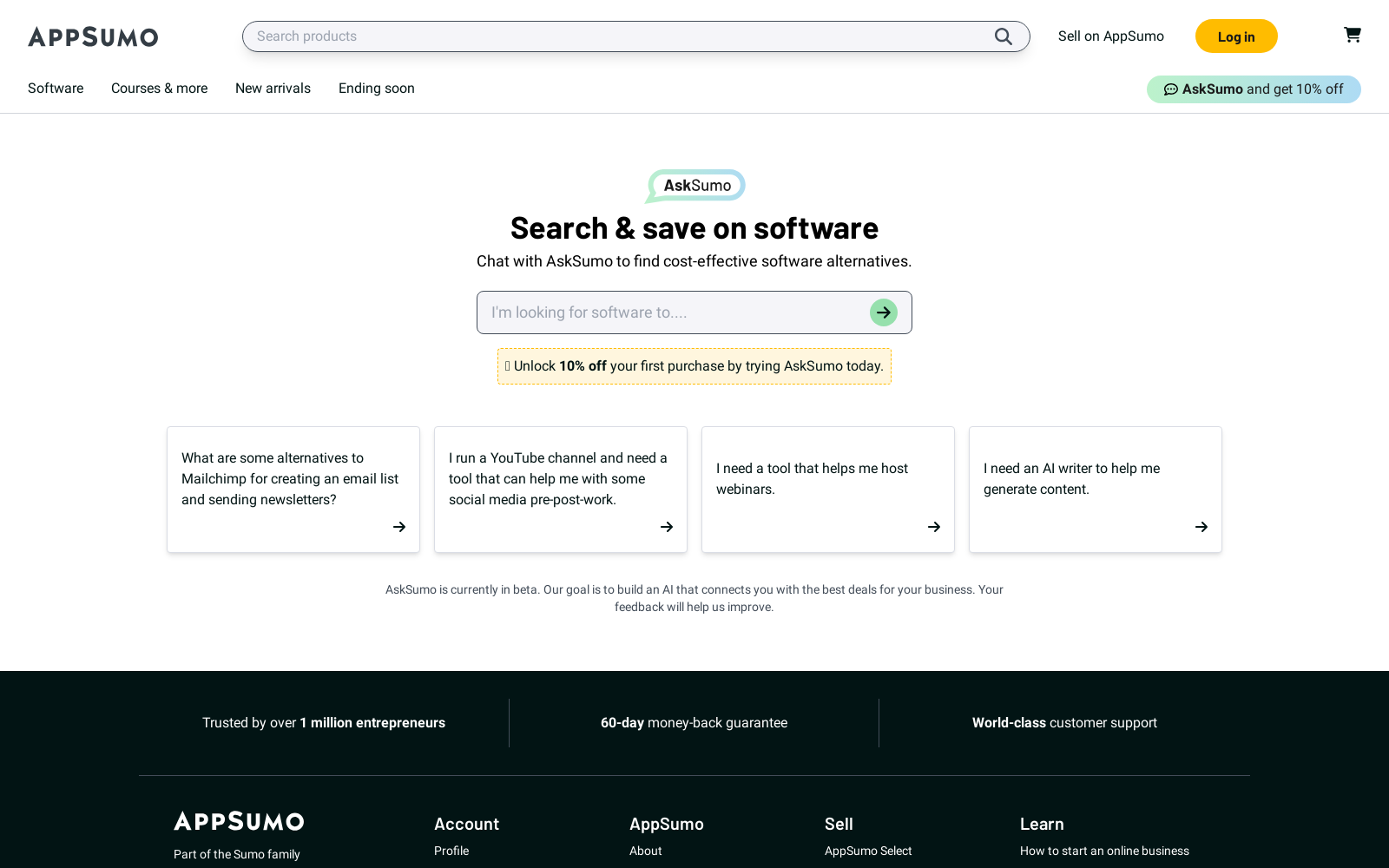Select the Mailchimp alternatives prompt card

click(x=293, y=490)
